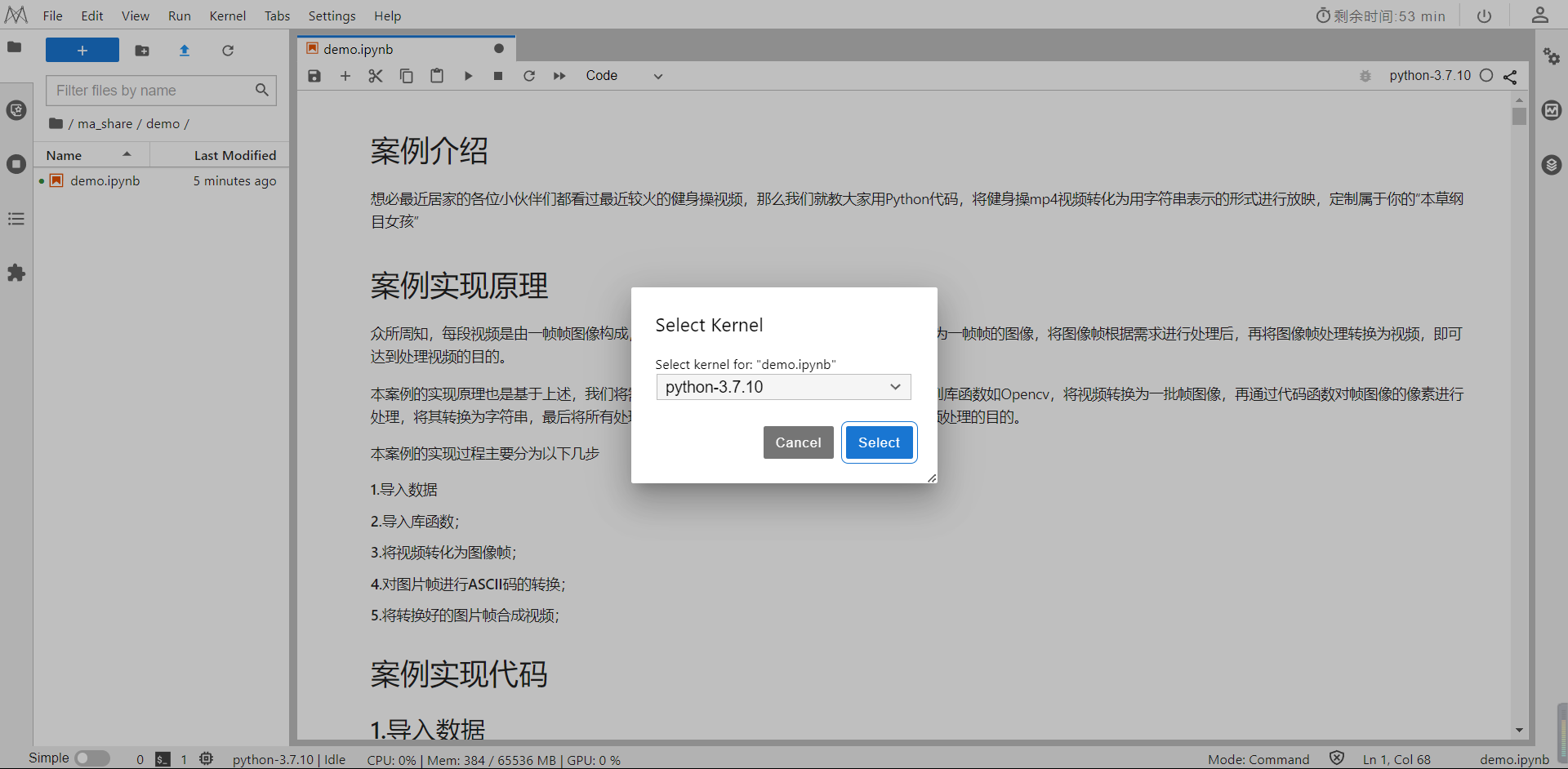Save the notebook
The height and width of the screenshot is (769, 1568).
[x=314, y=76]
